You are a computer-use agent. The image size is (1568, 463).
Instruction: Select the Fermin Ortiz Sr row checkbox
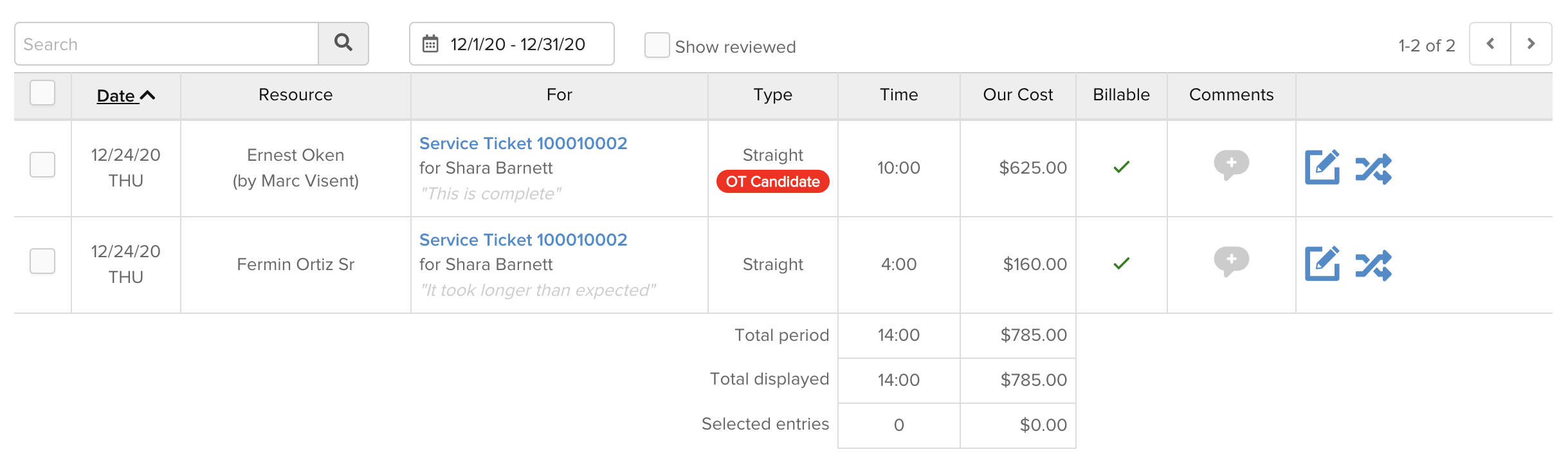(x=42, y=261)
